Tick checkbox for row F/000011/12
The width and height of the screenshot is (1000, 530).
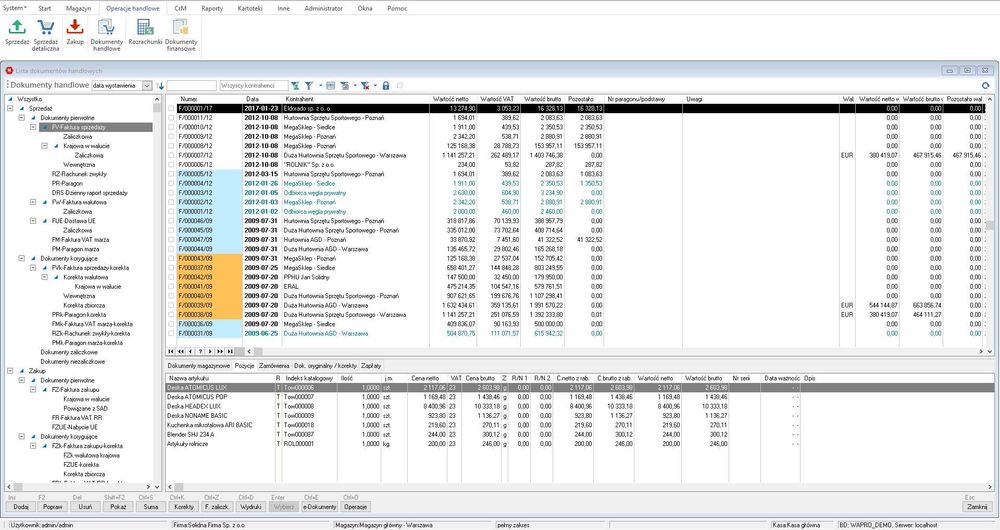[171, 118]
